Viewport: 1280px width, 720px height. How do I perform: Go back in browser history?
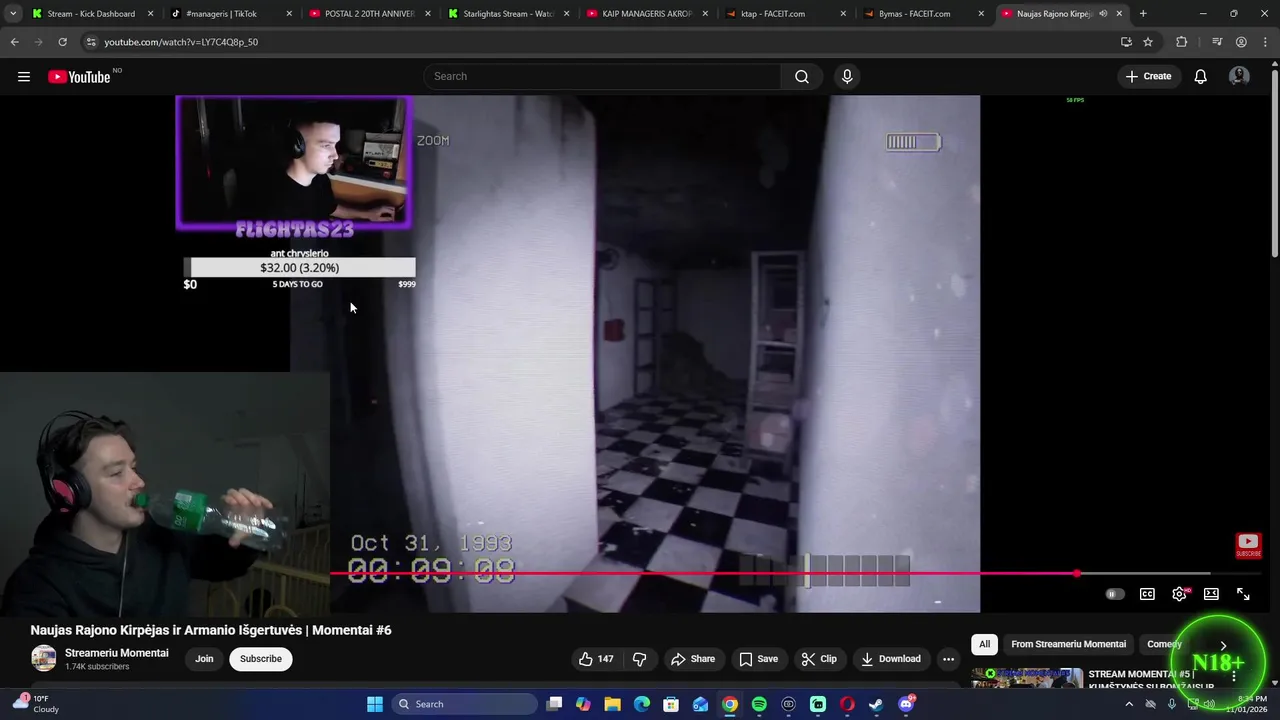(14, 42)
